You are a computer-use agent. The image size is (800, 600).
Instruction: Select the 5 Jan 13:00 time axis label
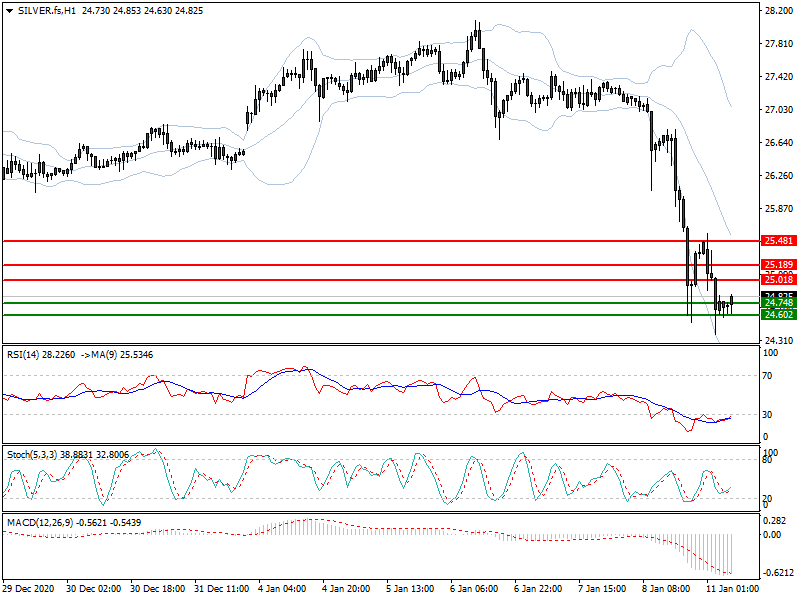pyautogui.click(x=410, y=589)
